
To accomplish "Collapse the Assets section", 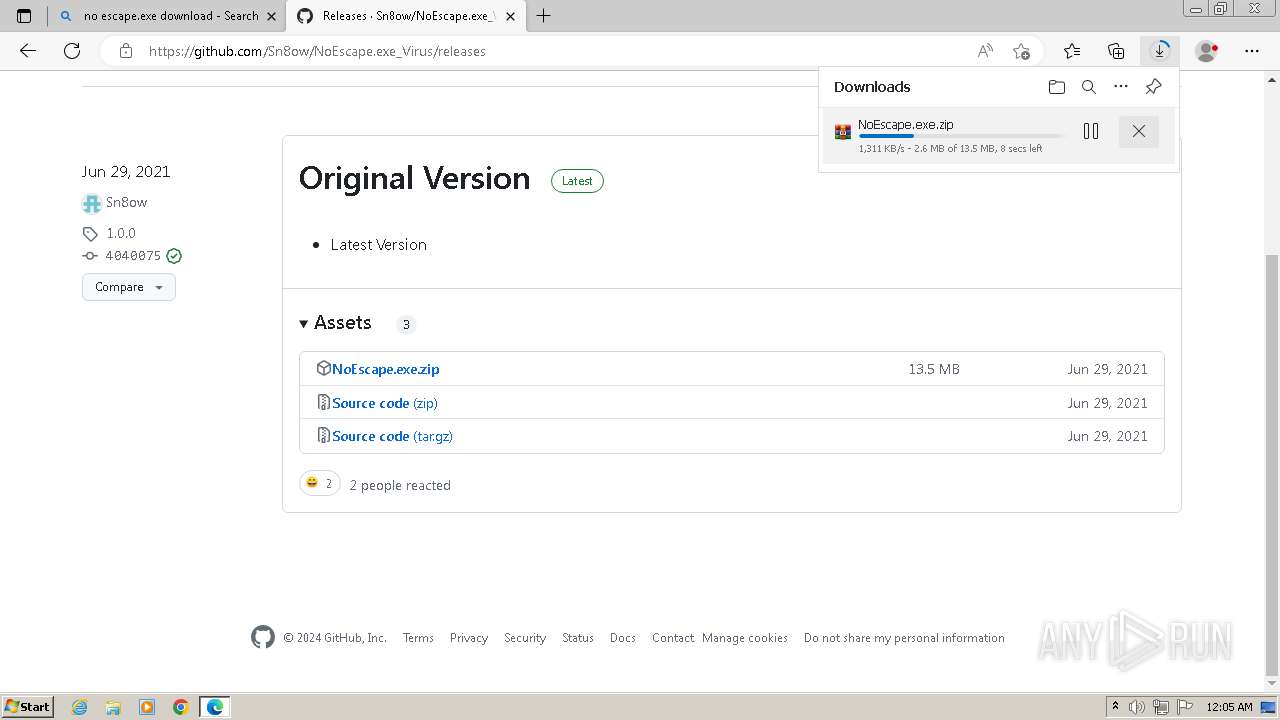I will tap(335, 323).
